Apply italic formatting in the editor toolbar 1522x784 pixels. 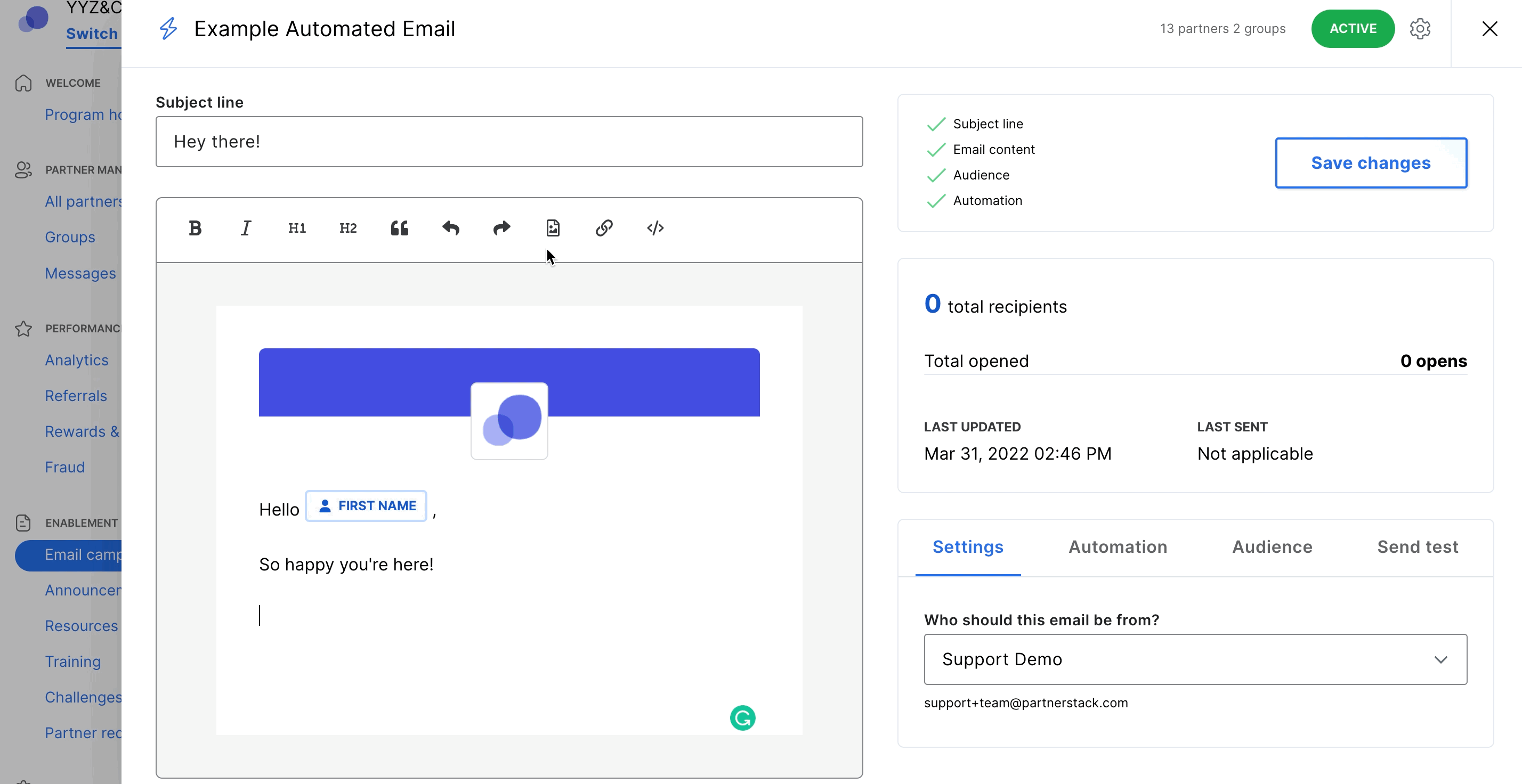pyautogui.click(x=246, y=228)
